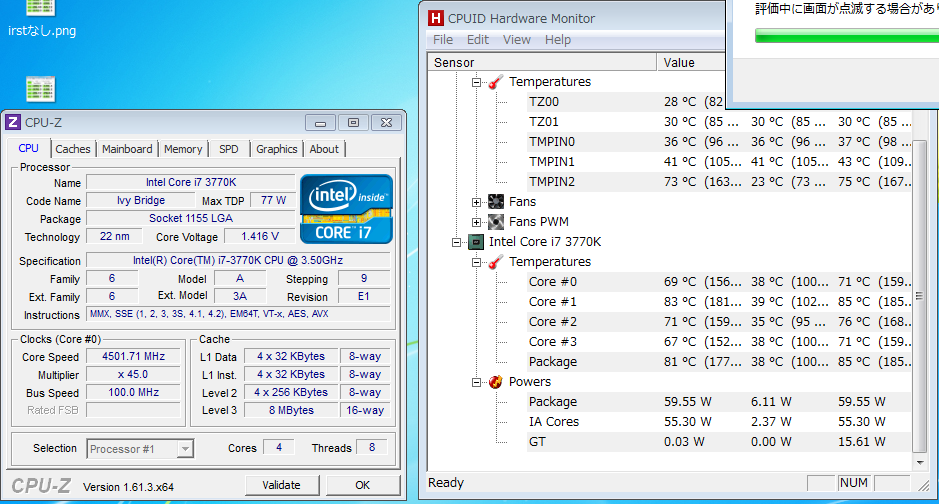Viewport: 939px width, 504px height.
Task: Click the CPU-Z application icon in title bar
Action: 13,122
